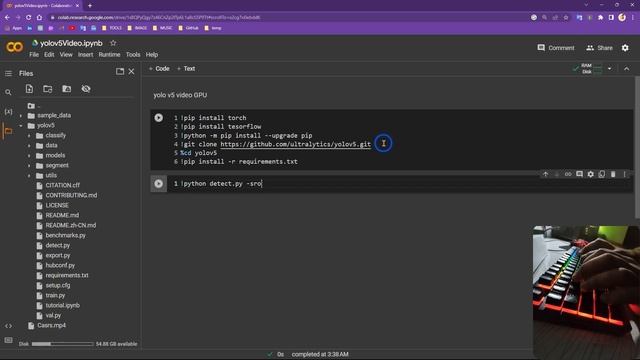Open the GitHub bookmarks folder

coord(189,28)
